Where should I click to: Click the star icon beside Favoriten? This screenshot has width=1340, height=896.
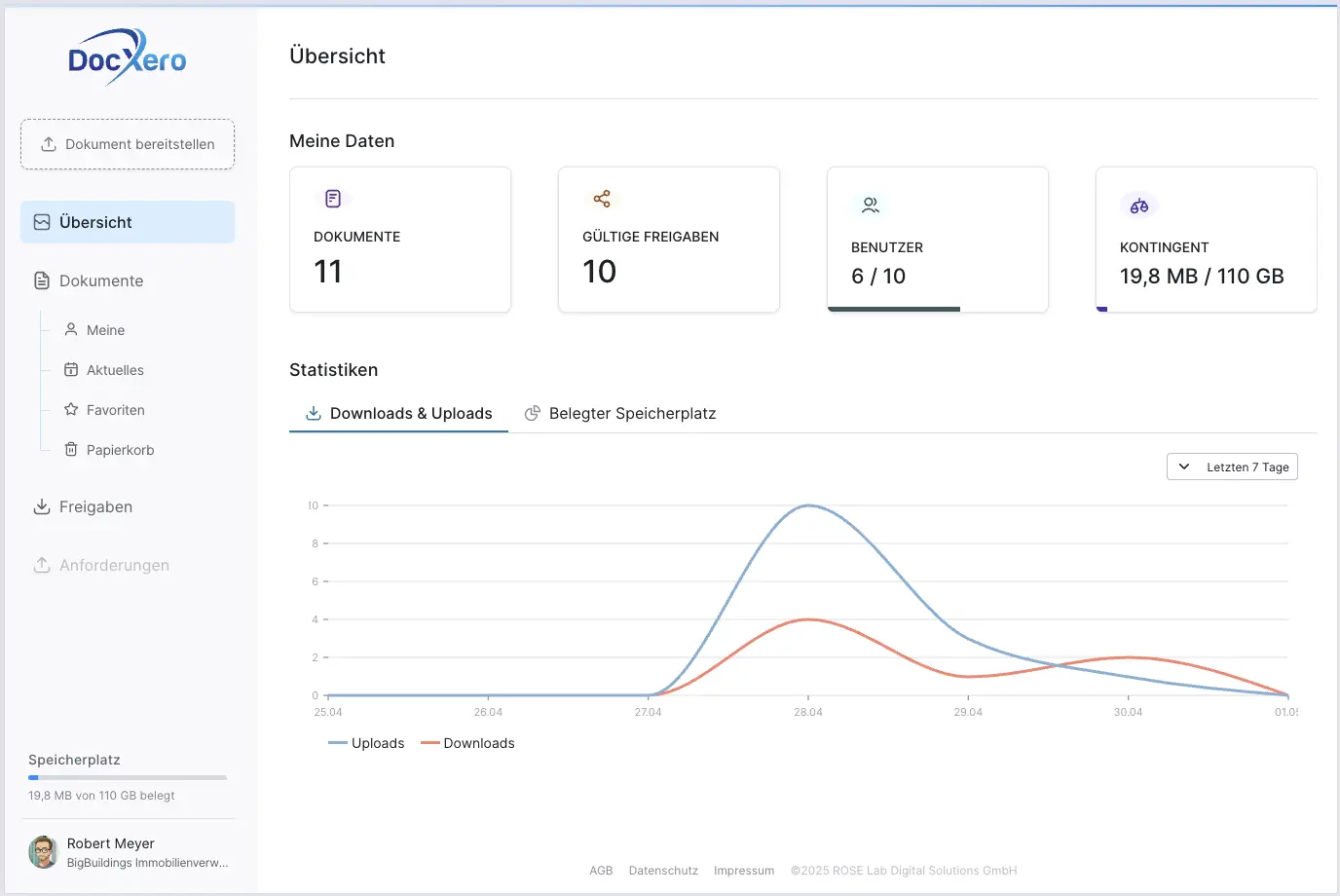click(71, 410)
